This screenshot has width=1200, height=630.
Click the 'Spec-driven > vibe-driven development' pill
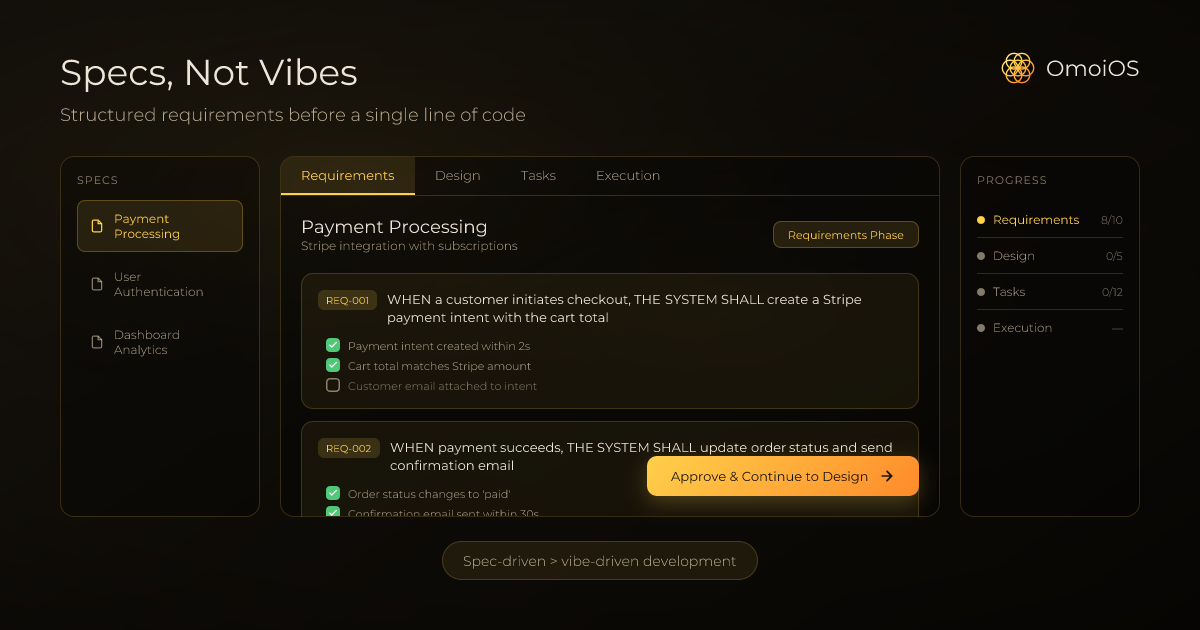[x=599, y=560]
